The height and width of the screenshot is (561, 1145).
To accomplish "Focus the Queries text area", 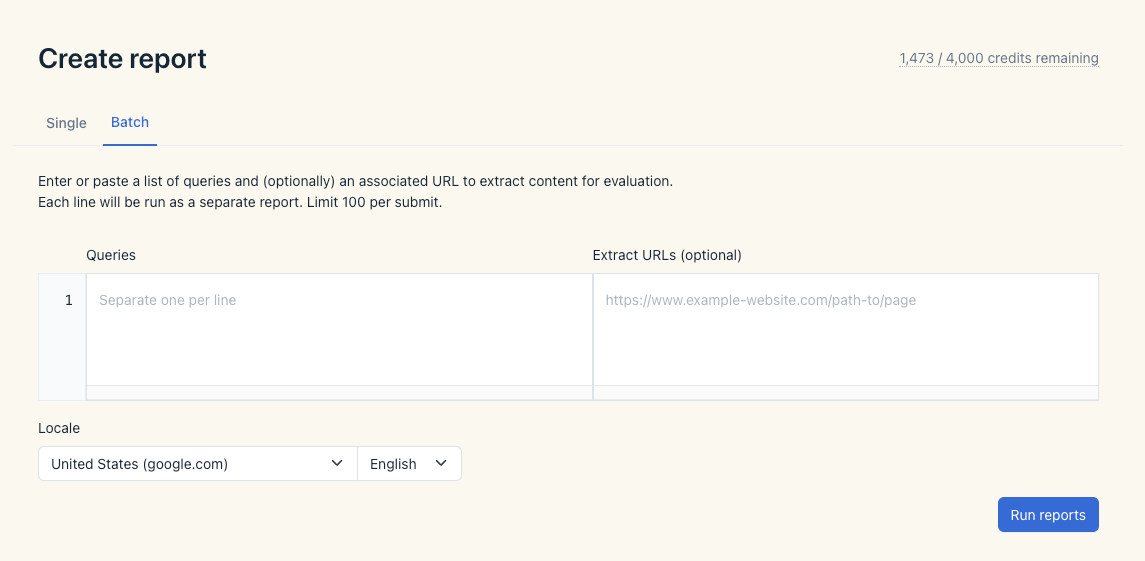I will pyautogui.click(x=339, y=330).
